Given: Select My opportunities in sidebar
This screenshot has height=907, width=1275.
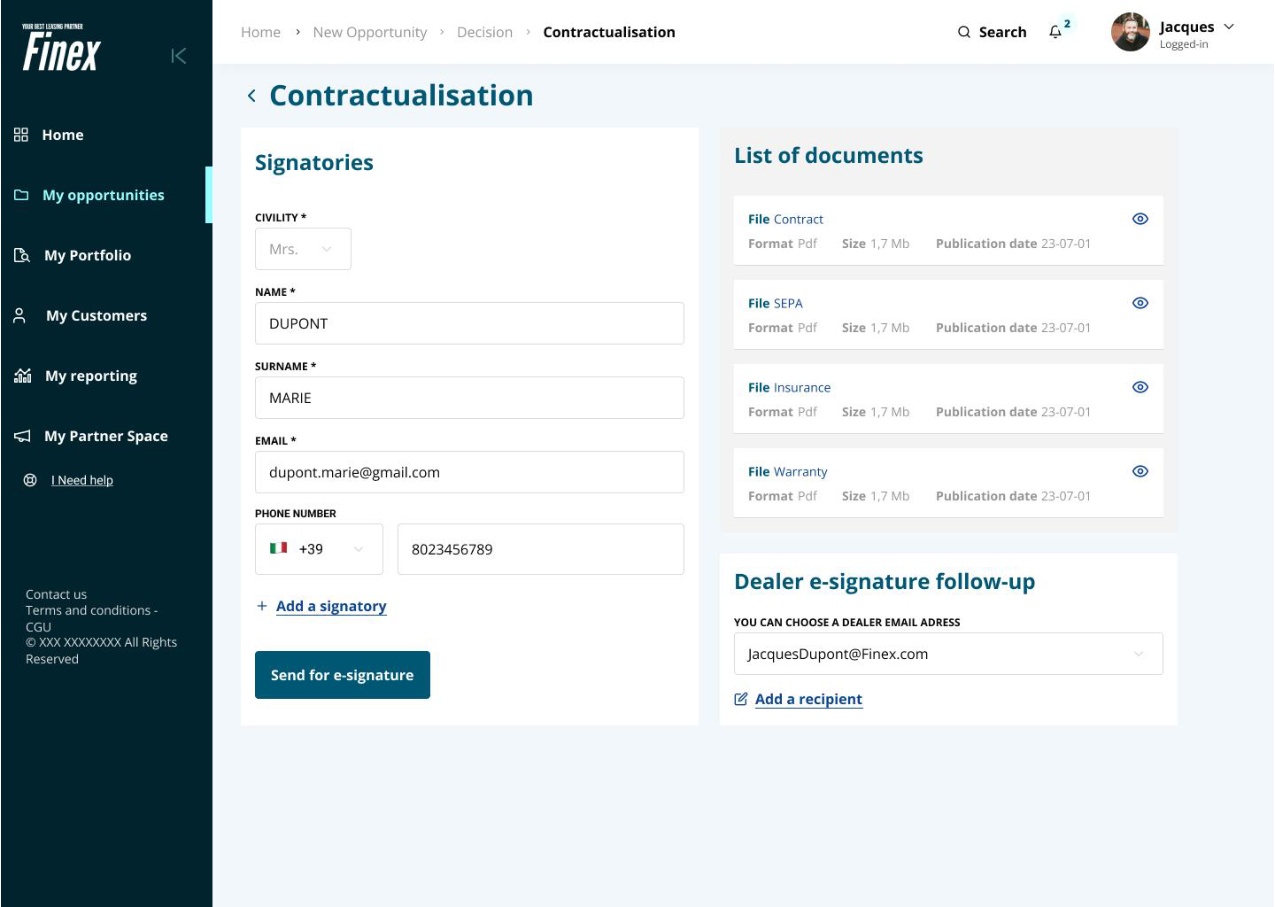Looking at the screenshot, I should (x=103, y=195).
